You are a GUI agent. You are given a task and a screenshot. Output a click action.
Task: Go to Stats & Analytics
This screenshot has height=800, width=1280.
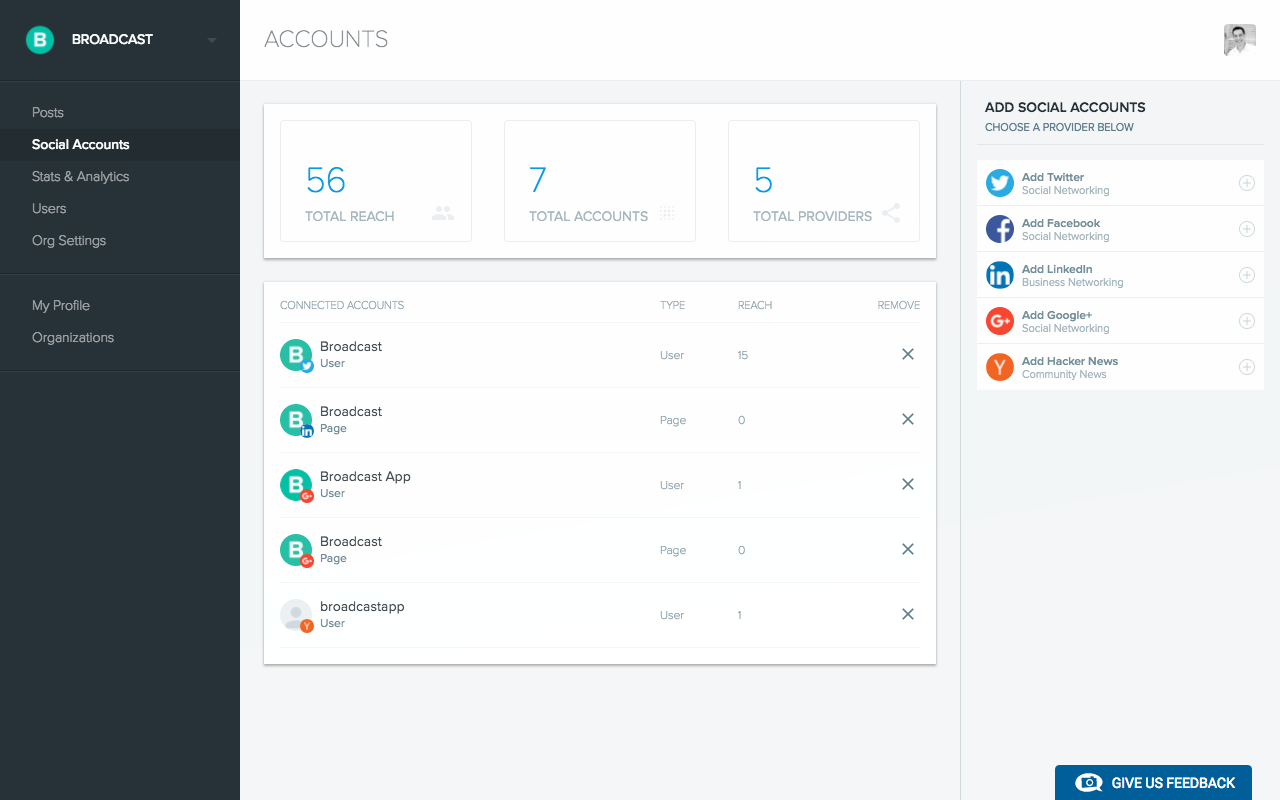point(81,177)
